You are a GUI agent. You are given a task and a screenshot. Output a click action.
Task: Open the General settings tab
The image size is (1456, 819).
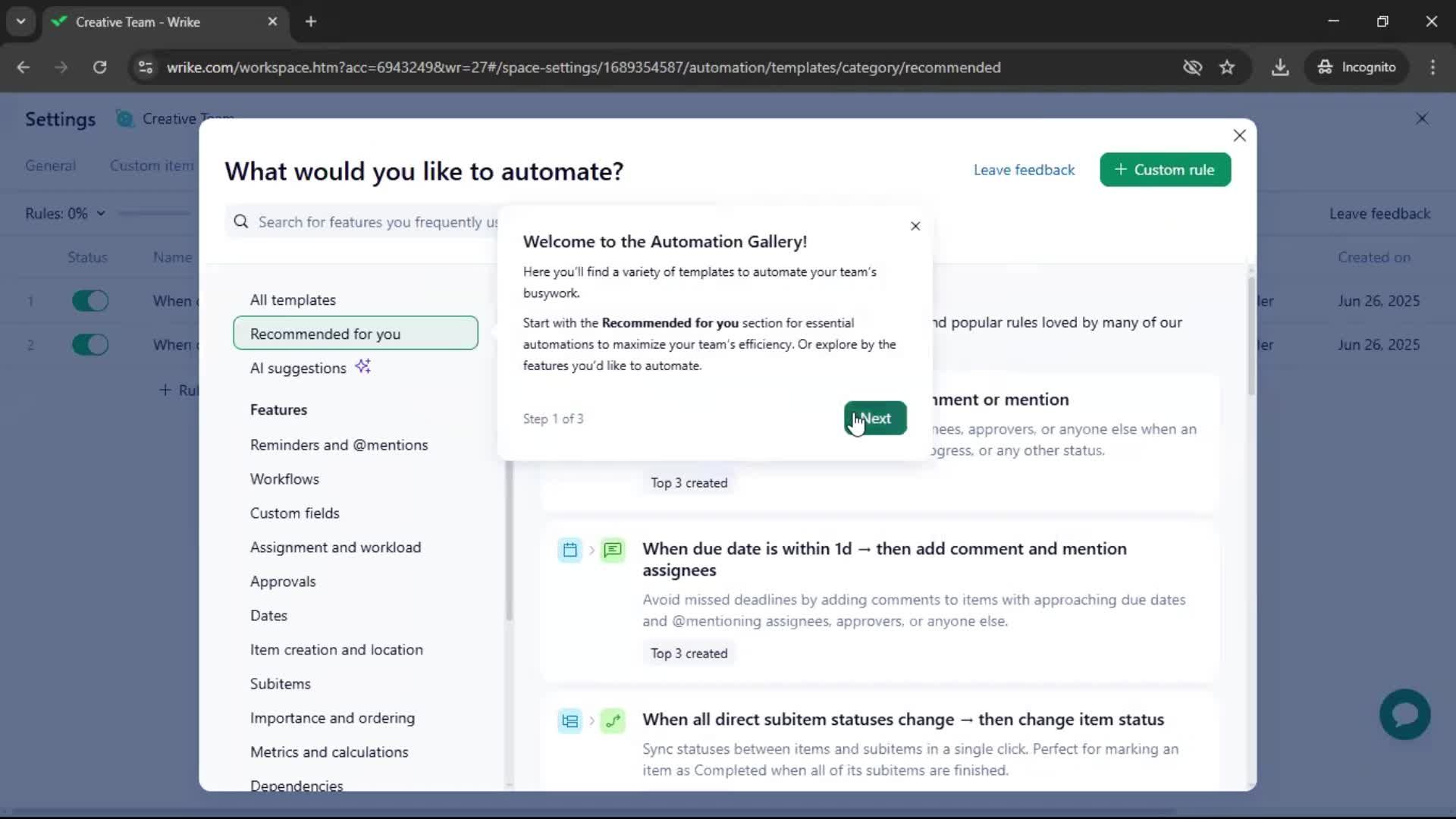[x=50, y=165]
